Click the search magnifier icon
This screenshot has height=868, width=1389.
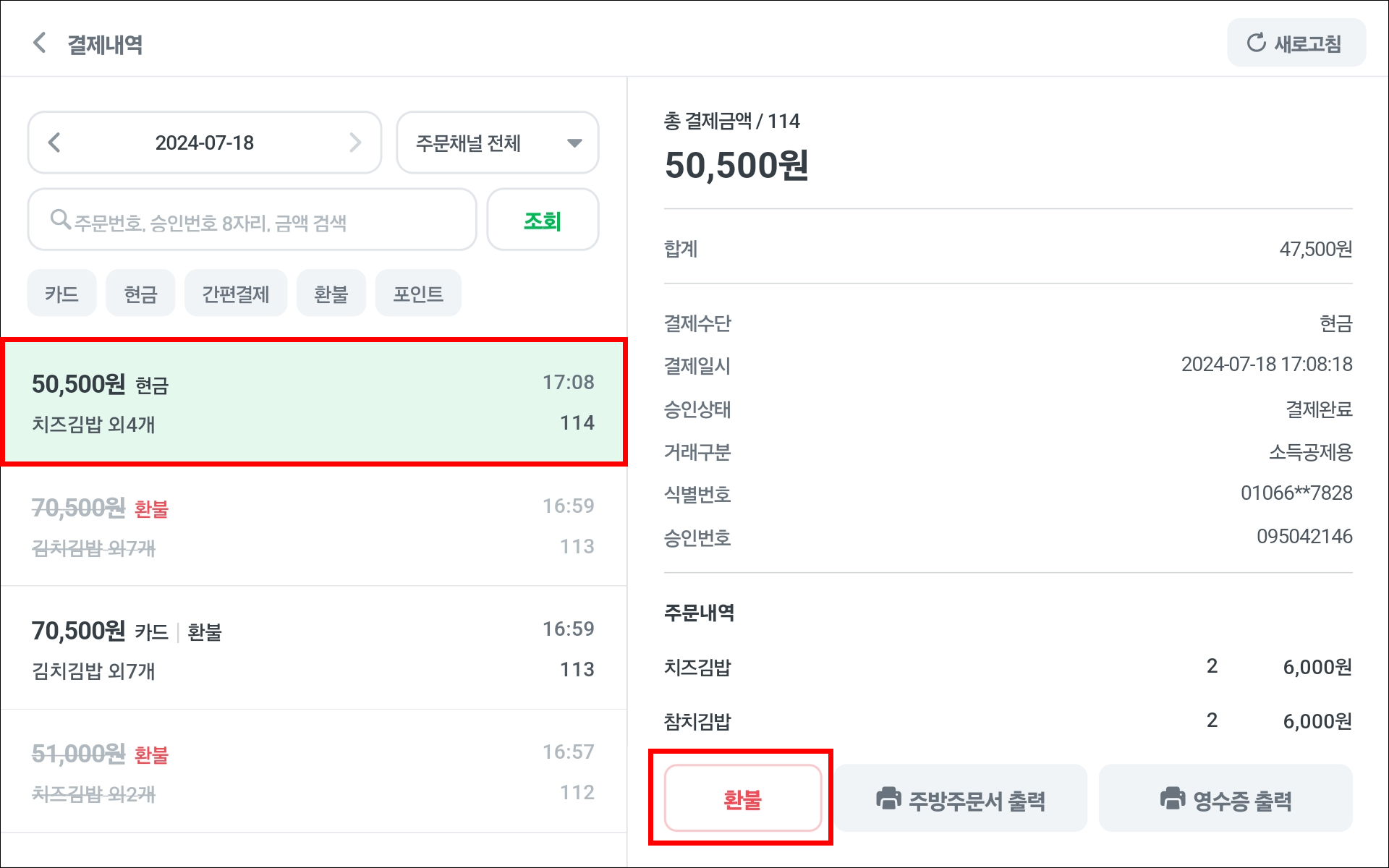pos(60,219)
